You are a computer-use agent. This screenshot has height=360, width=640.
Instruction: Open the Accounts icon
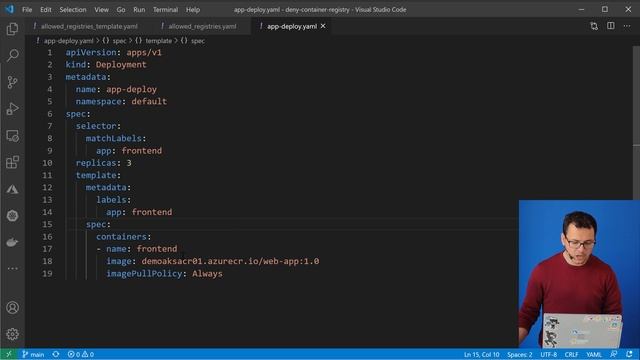[12, 307]
